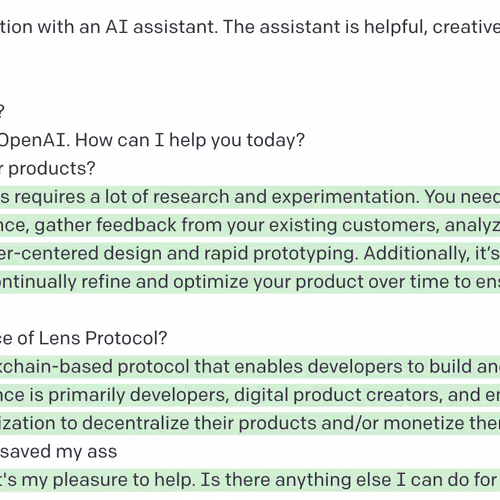The image size is (500, 500).
Task: Click the blank line above "Lens Protocol?" question
Action: click(250, 310)
